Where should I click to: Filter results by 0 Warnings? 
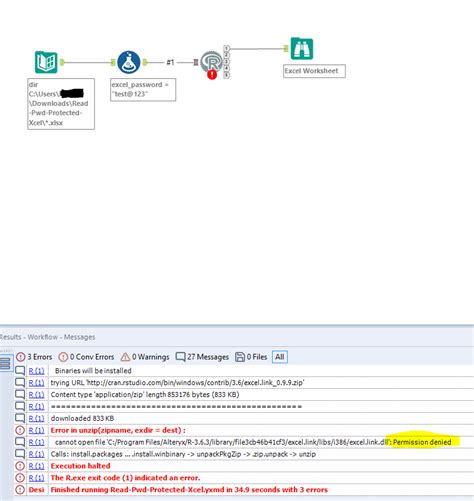pyautogui.click(x=145, y=357)
